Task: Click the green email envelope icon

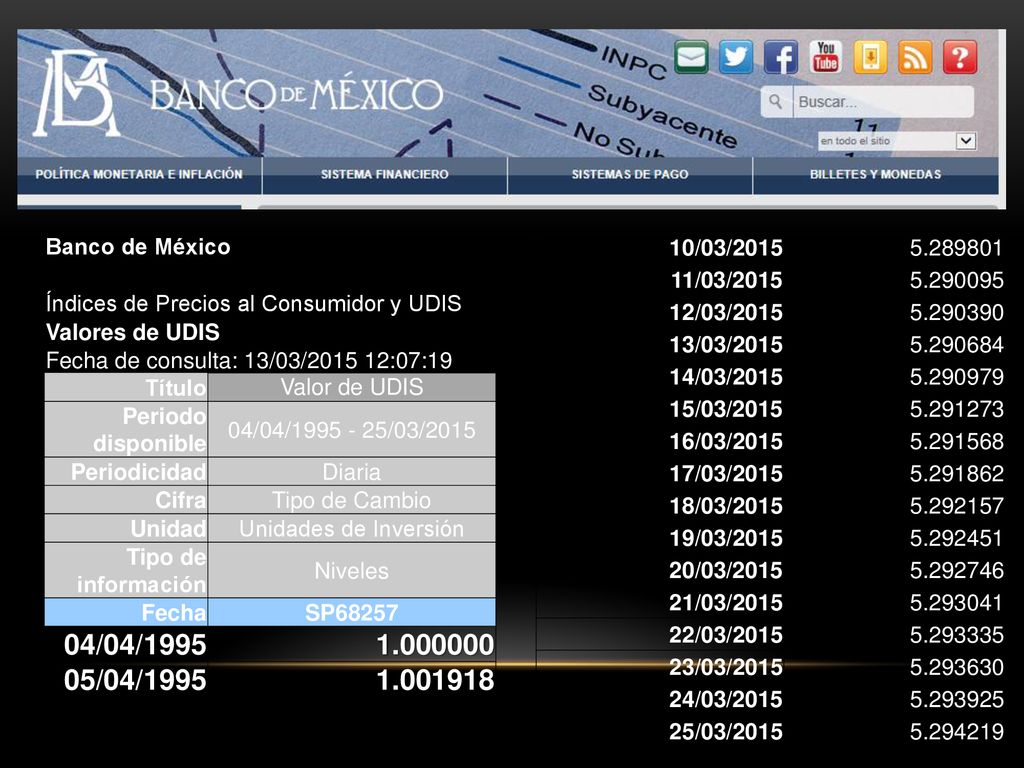Action: (691, 57)
